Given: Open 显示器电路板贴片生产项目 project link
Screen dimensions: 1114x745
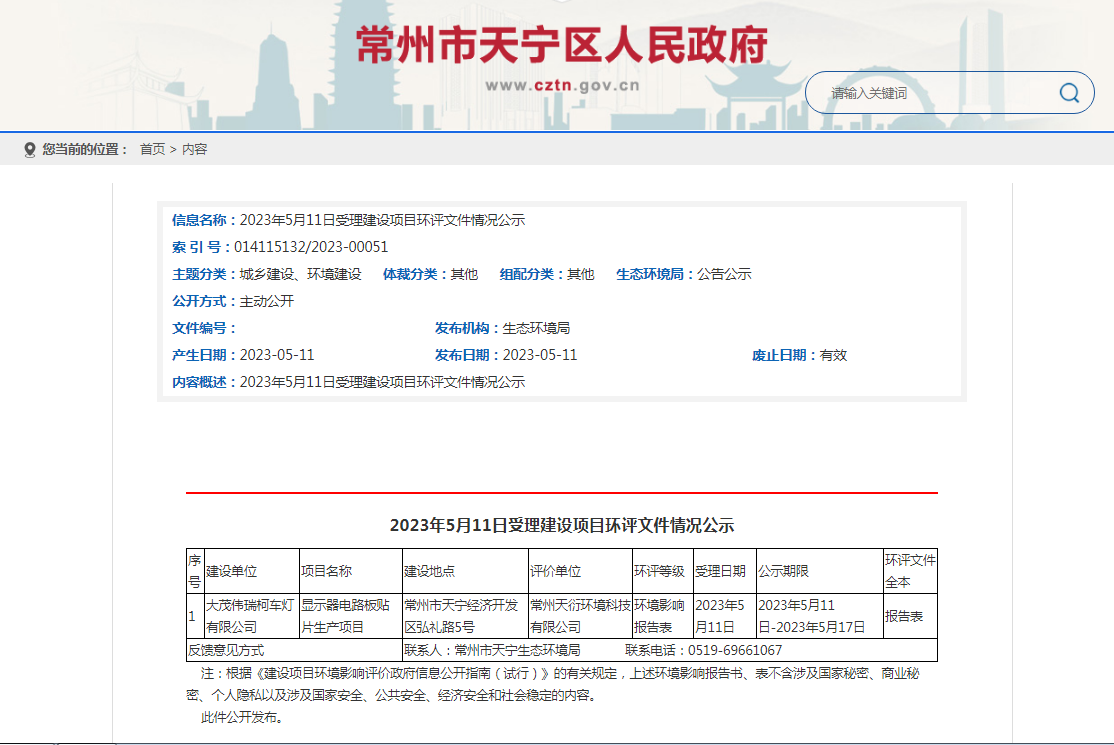Looking at the screenshot, I should (349, 616).
